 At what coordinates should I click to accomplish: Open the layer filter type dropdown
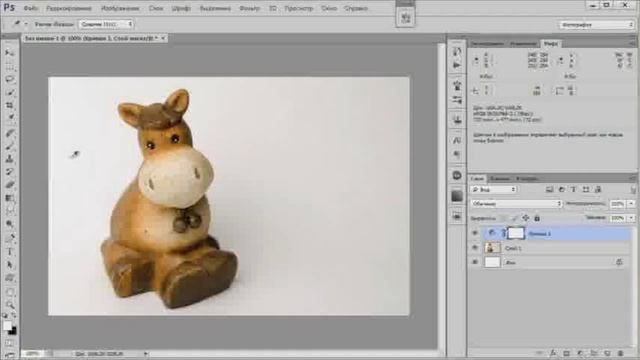click(x=493, y=189)
